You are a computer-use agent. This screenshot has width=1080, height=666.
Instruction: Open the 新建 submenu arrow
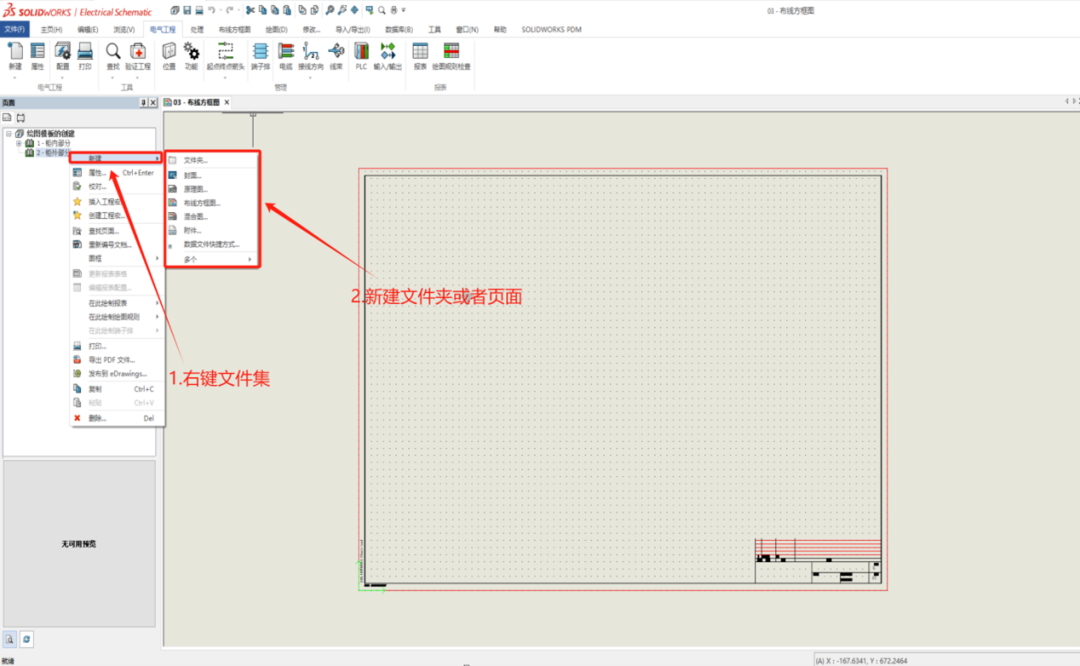coord(158,157)
